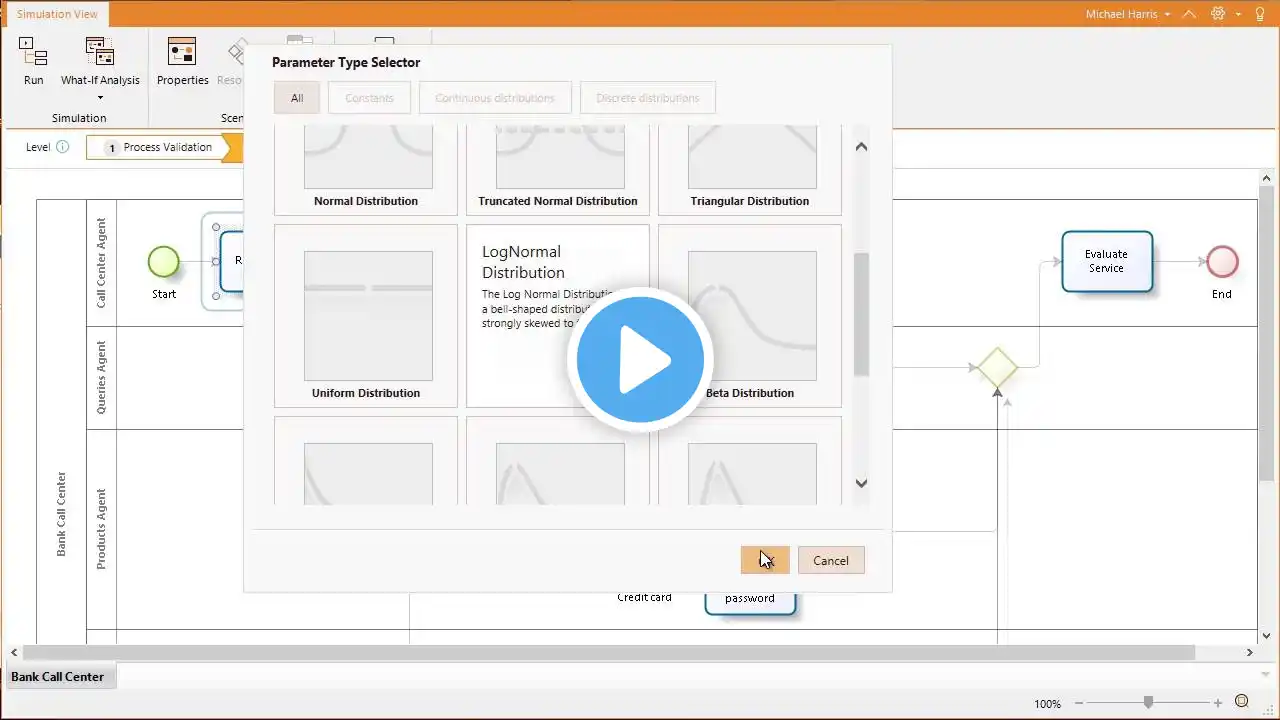Click the Queries Agent lane label
The image size is (1280, 720).
[101, 377]
